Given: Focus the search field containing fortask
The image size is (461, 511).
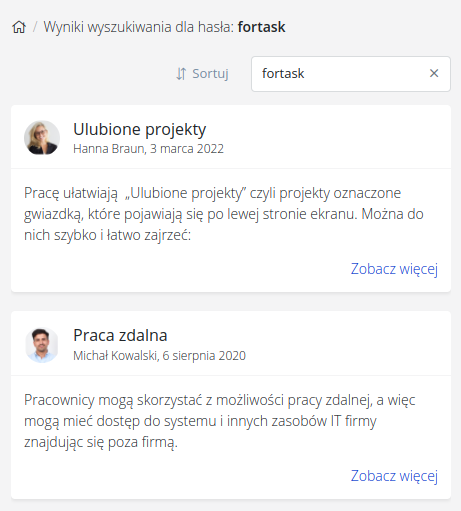Looking at the screenshot, I should [x=351, y=74].
